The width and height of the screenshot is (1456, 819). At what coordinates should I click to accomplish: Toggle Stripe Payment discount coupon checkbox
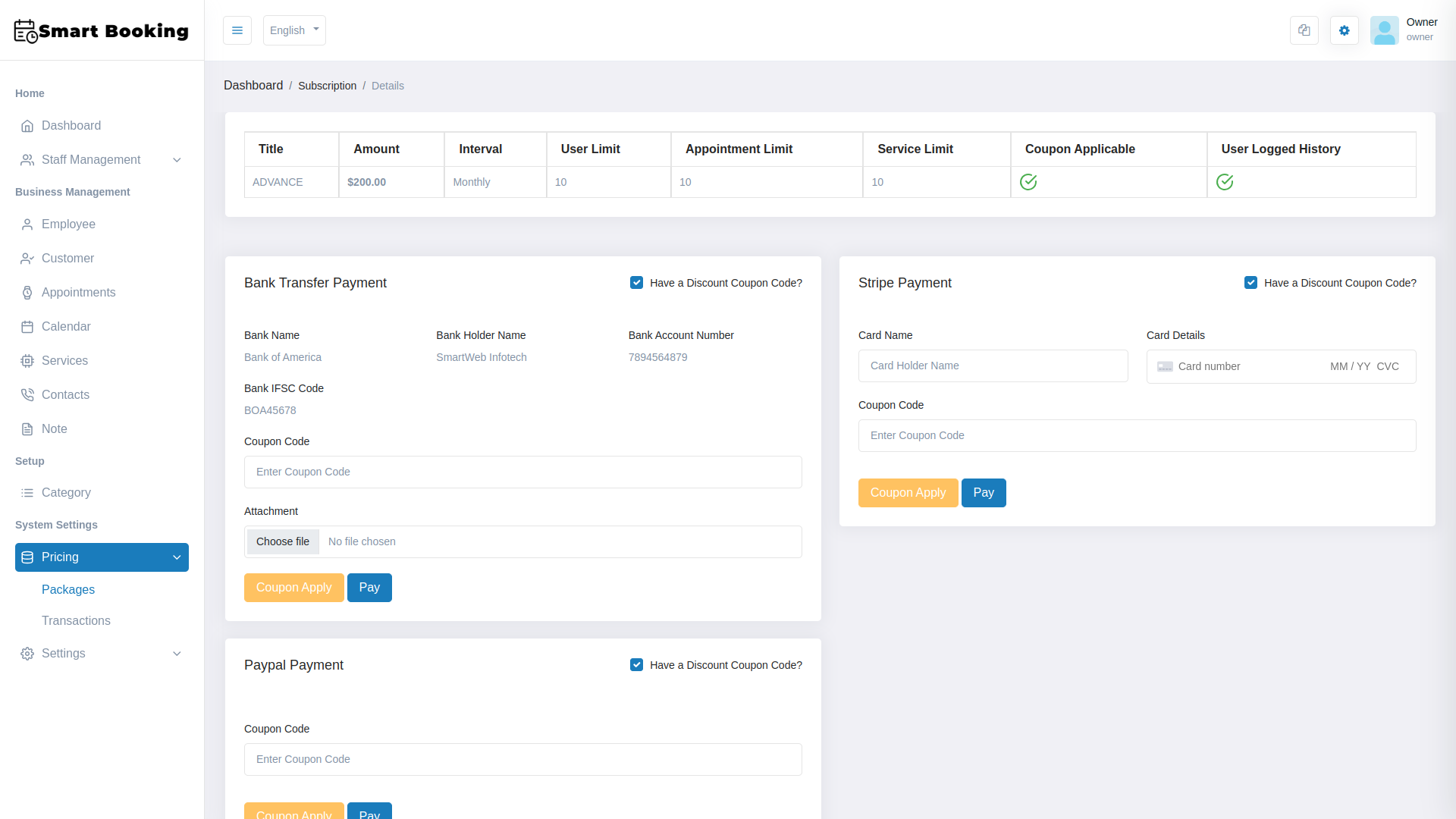[x=1251, y=282]
